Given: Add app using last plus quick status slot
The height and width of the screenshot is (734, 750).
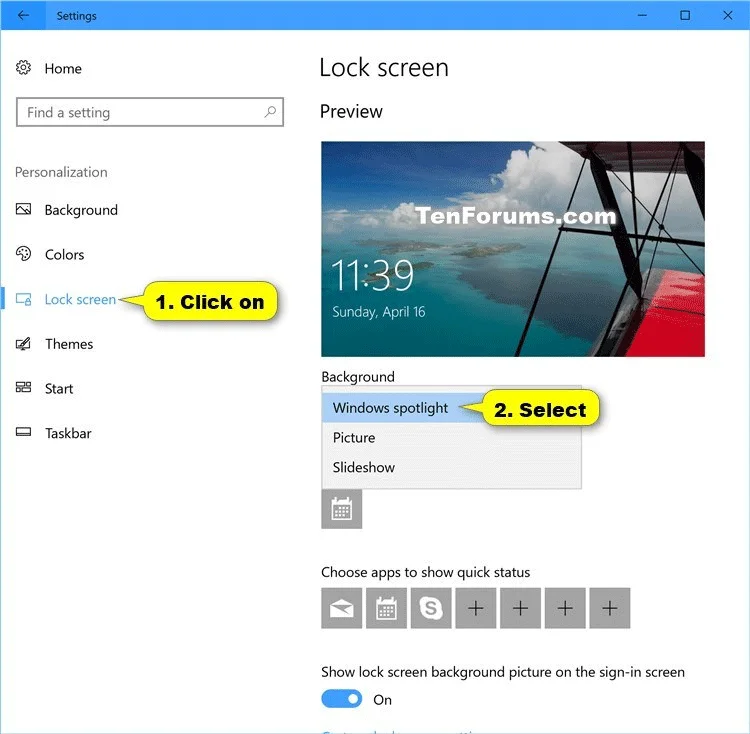Looking at the screenshot, I should tap(610, 608).
